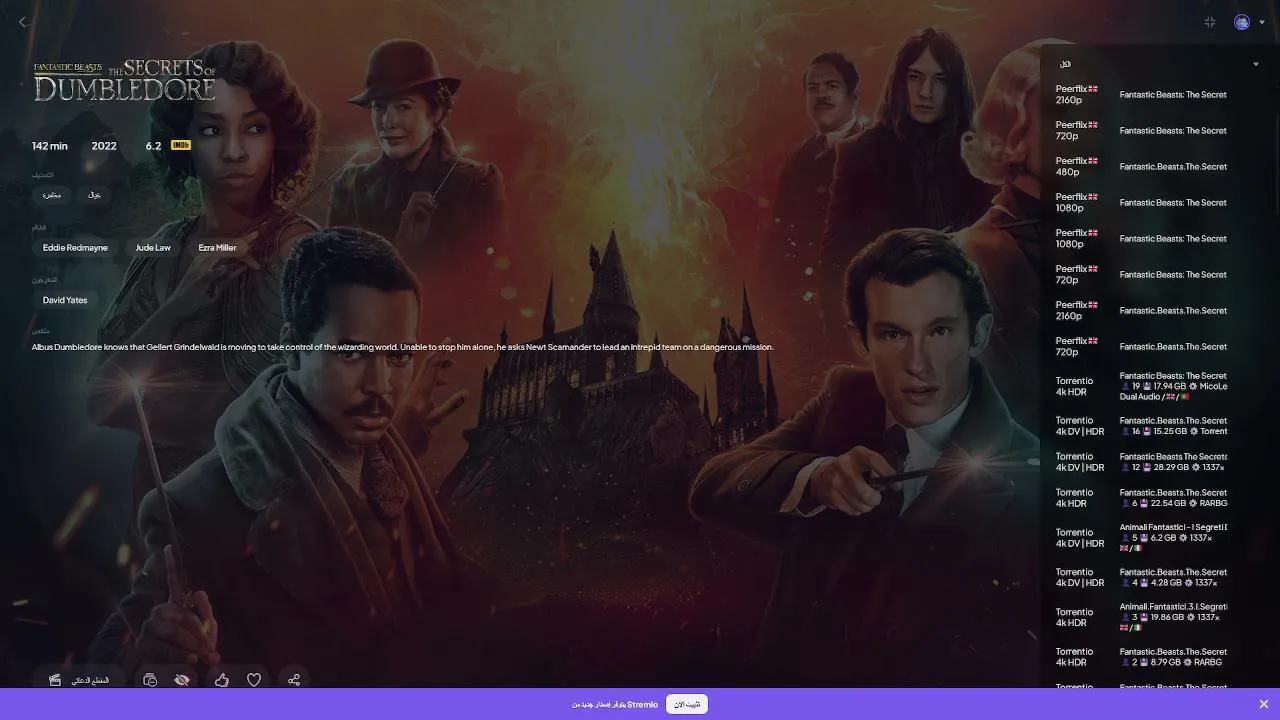Viewport: 1280px width, 720px height.
Task: Choose Torrentio 4k DV 28.29 GB stream
Action: pyautogui.click(x=1143, y=462)
